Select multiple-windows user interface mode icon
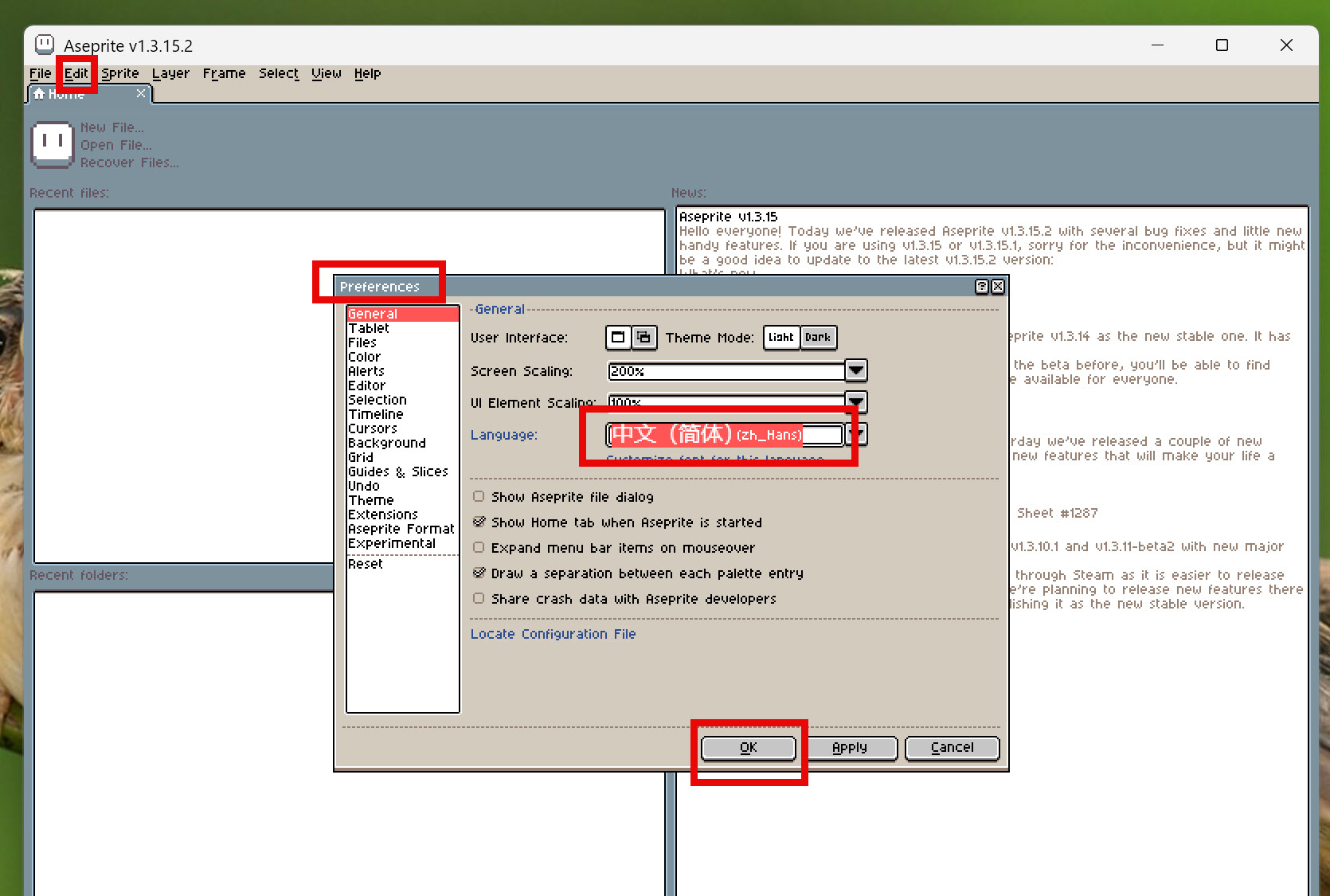Screen dimensions: 1330x896 pos(643,338)
